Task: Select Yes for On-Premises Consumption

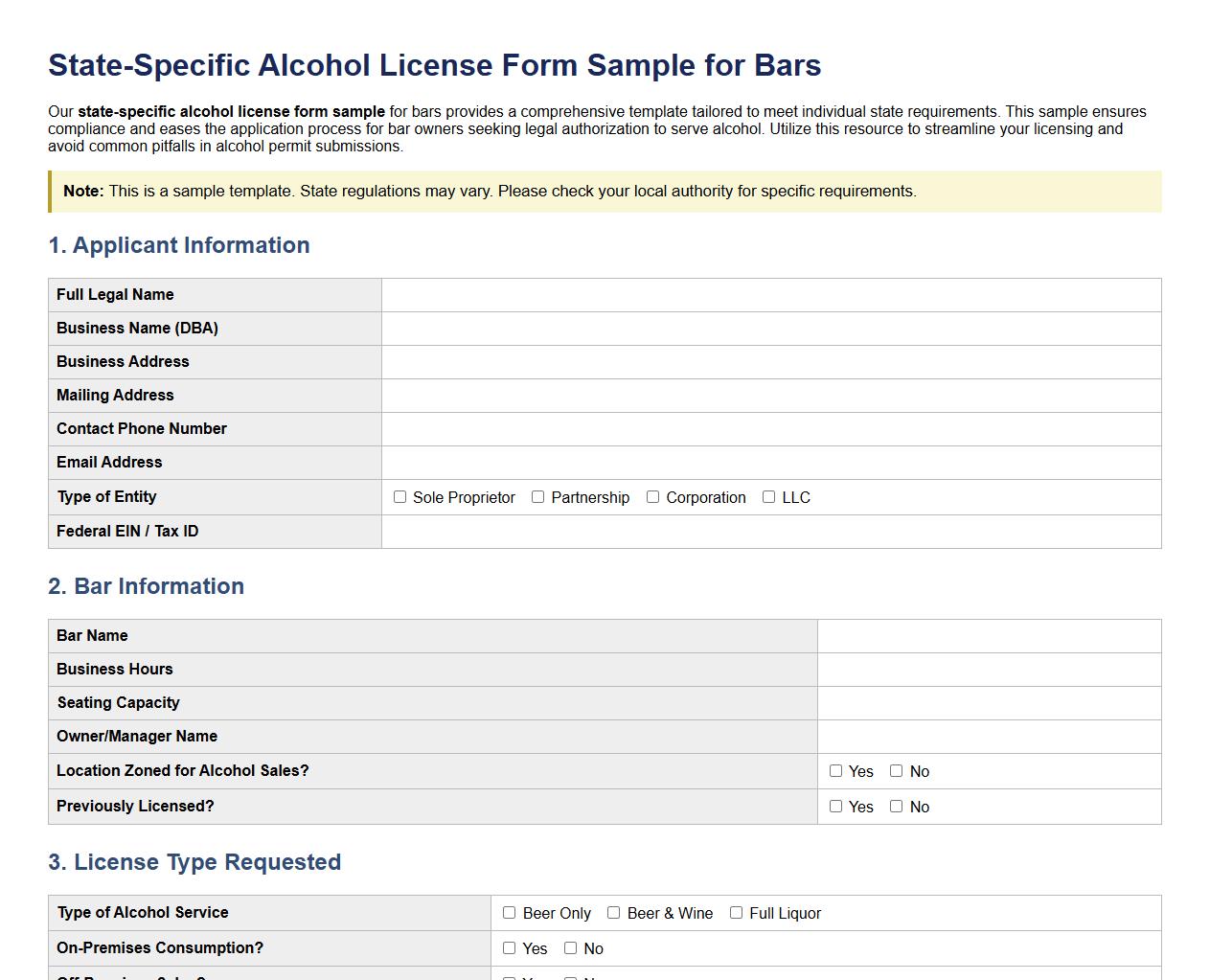Action: click(x=510, y=948)
